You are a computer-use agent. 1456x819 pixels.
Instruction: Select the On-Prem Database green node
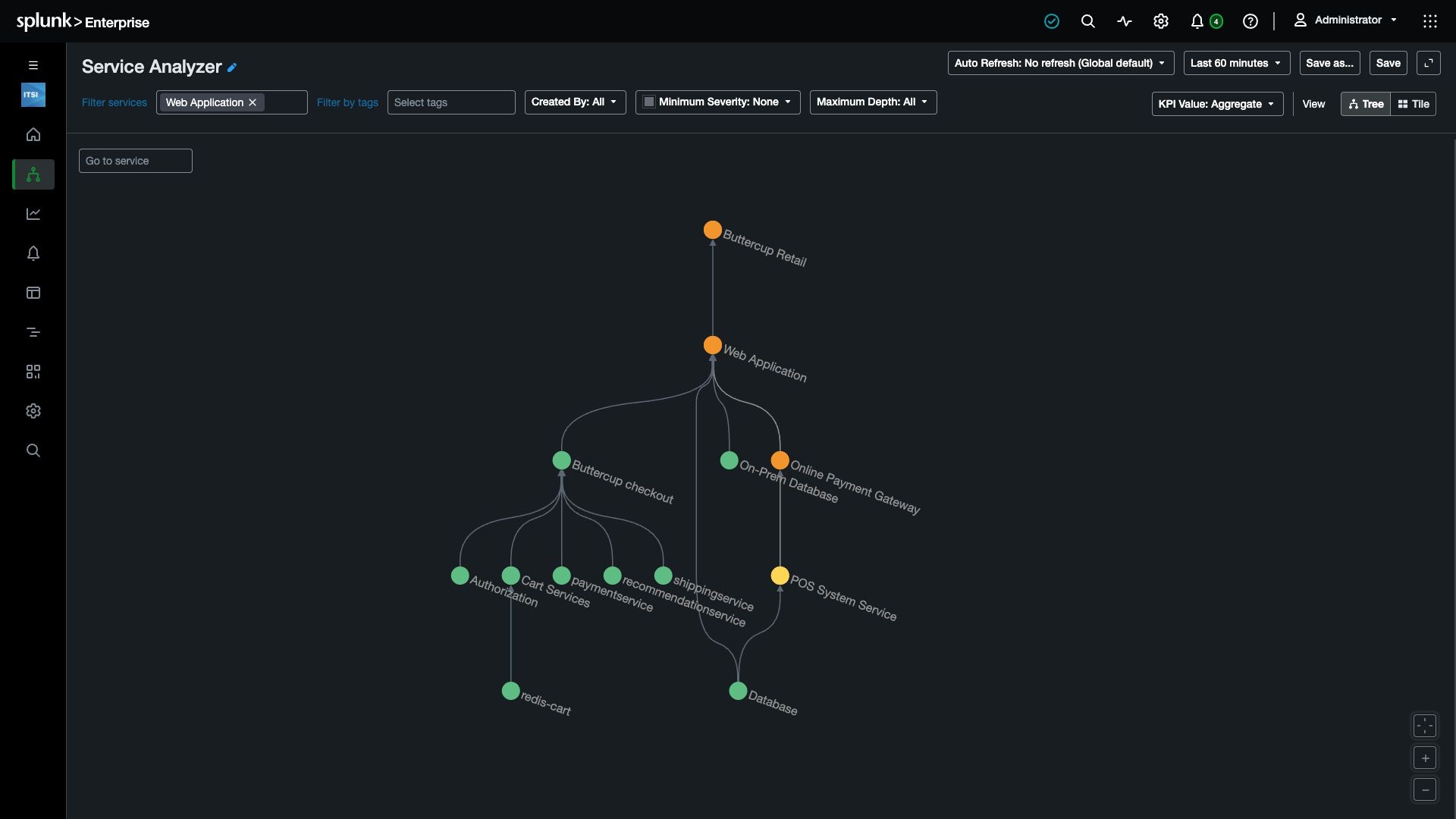(x=730, y=460)
